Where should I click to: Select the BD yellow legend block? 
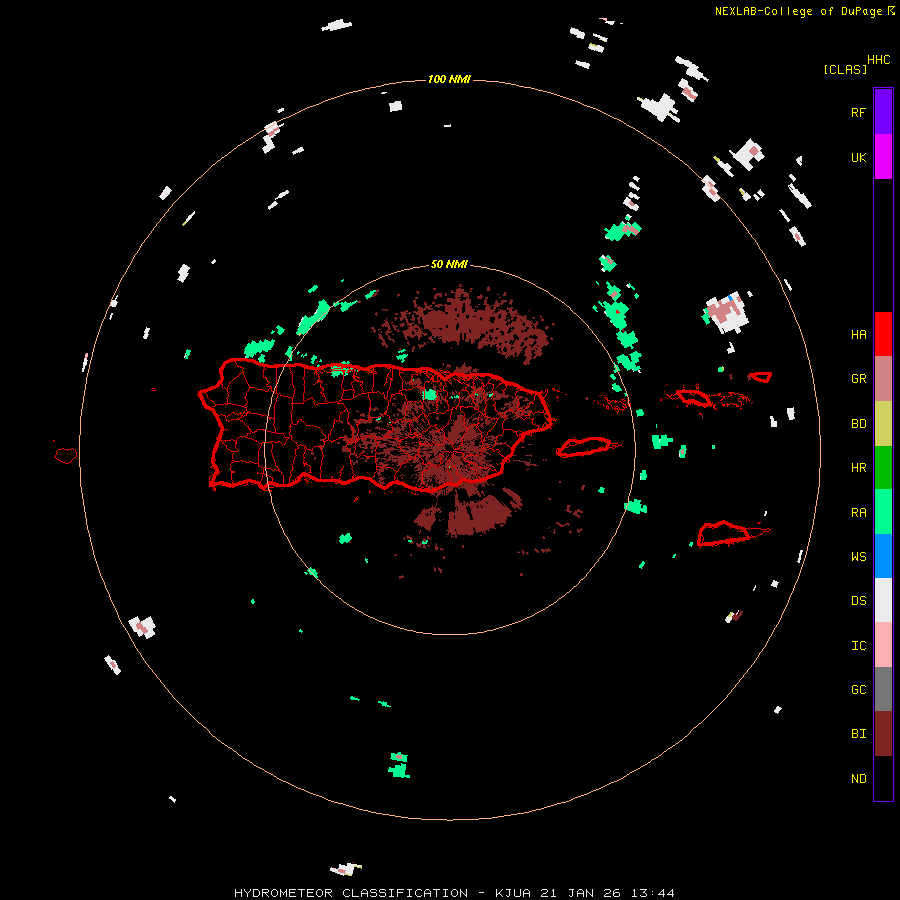(883, 423)
